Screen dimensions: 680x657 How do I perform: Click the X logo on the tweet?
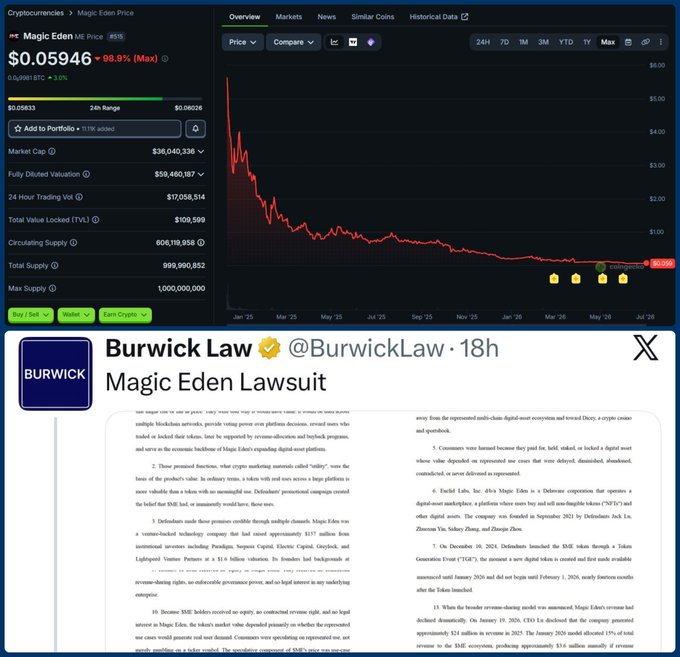pos(645,348)
